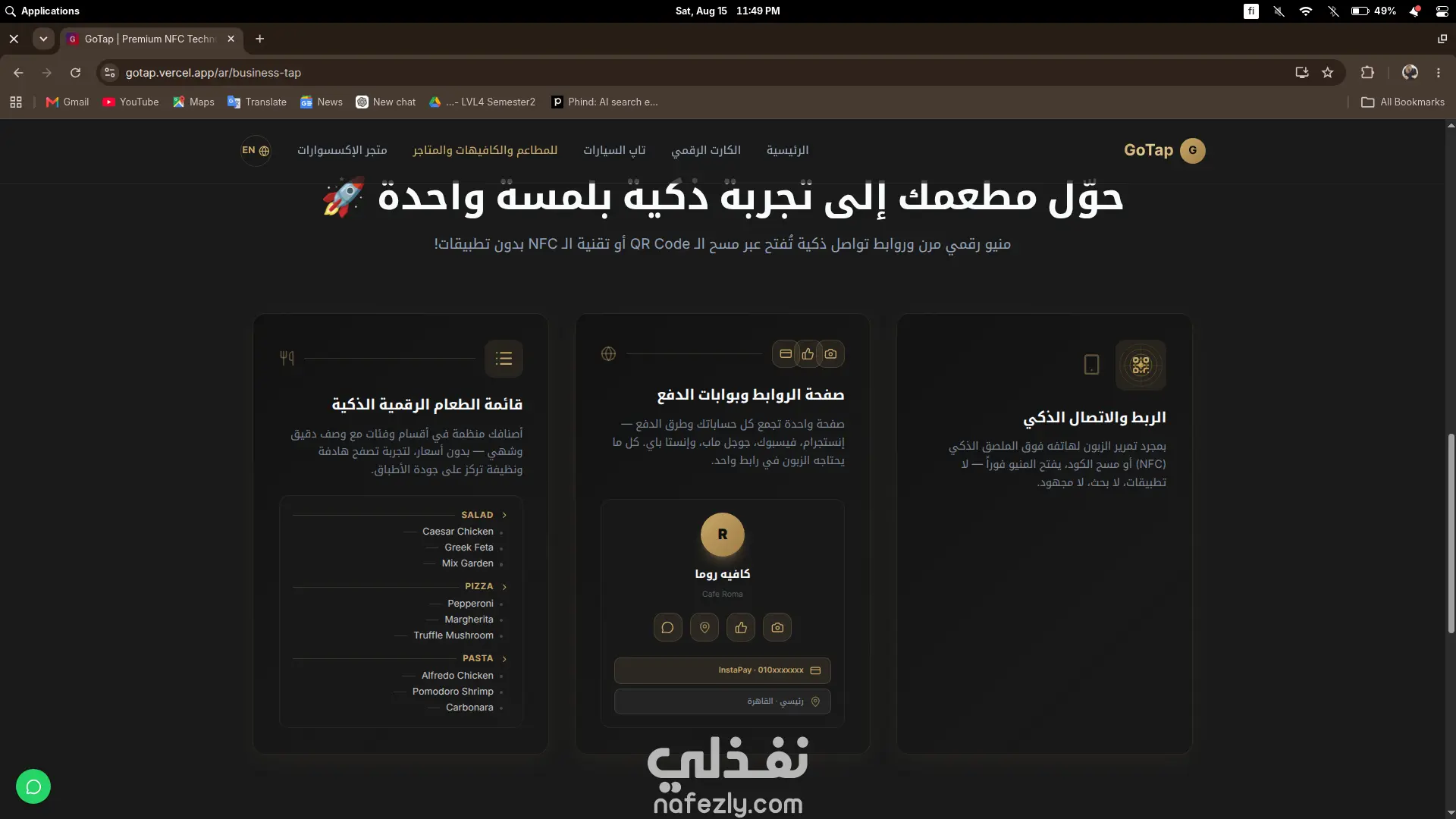Screen dimensions: 1456x819
Task: Open the Translate bookmark
Action: [x=257, y=102]
